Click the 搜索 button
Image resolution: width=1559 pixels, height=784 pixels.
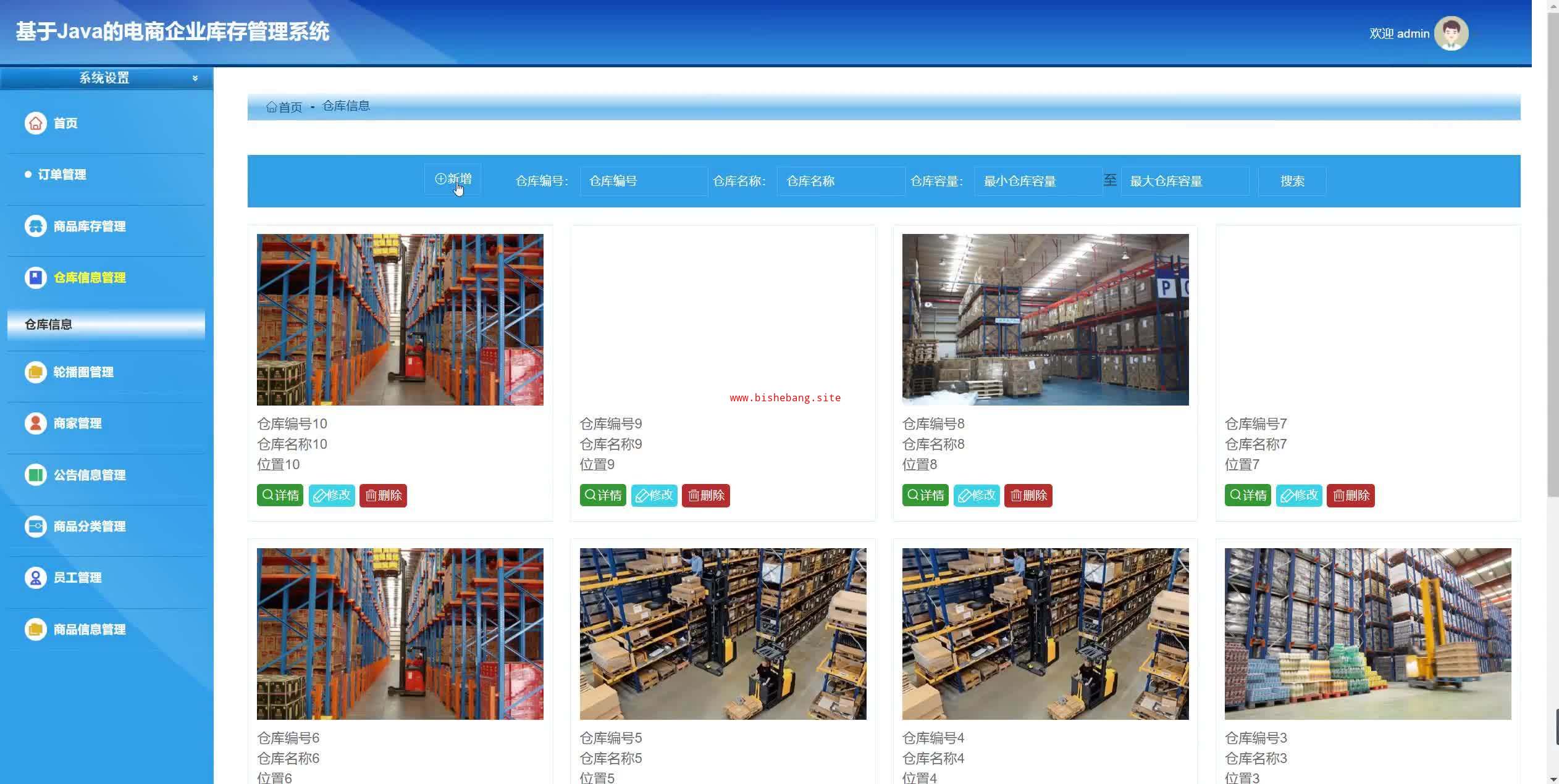coord(1292,181)
